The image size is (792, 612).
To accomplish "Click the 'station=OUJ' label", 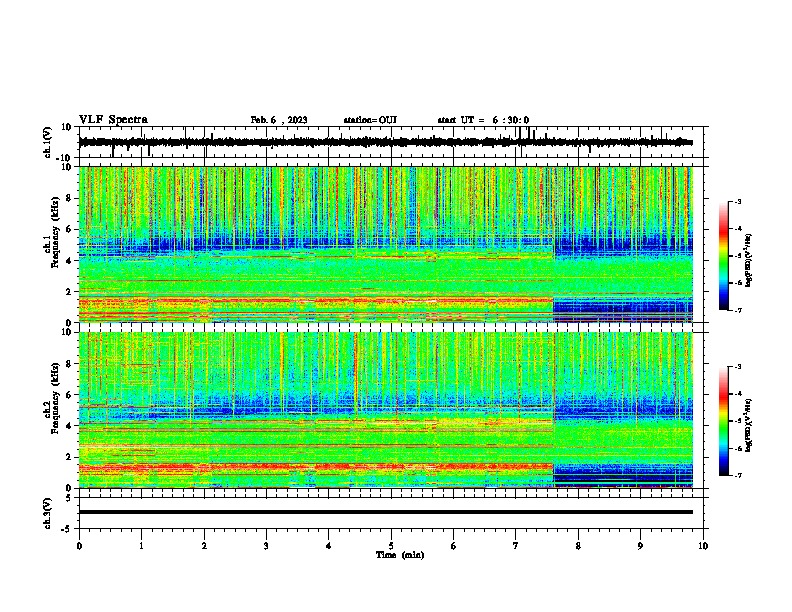I will click(x=370, y=120).
